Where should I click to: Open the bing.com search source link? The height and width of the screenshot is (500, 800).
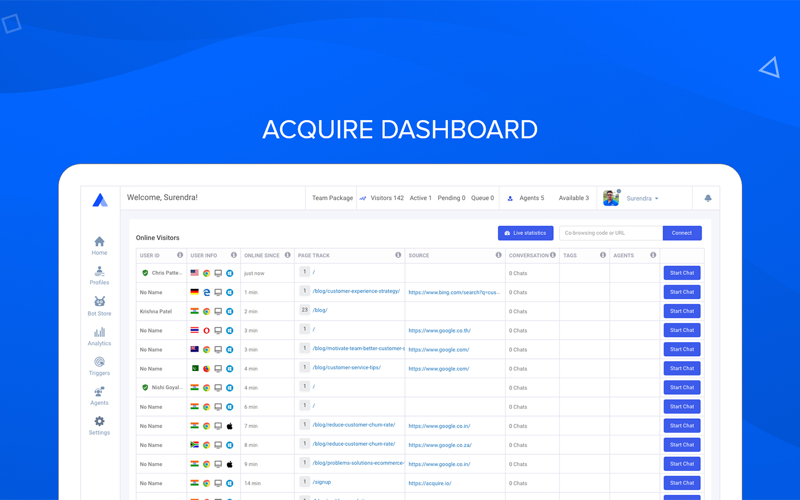(x=454, y=292)
